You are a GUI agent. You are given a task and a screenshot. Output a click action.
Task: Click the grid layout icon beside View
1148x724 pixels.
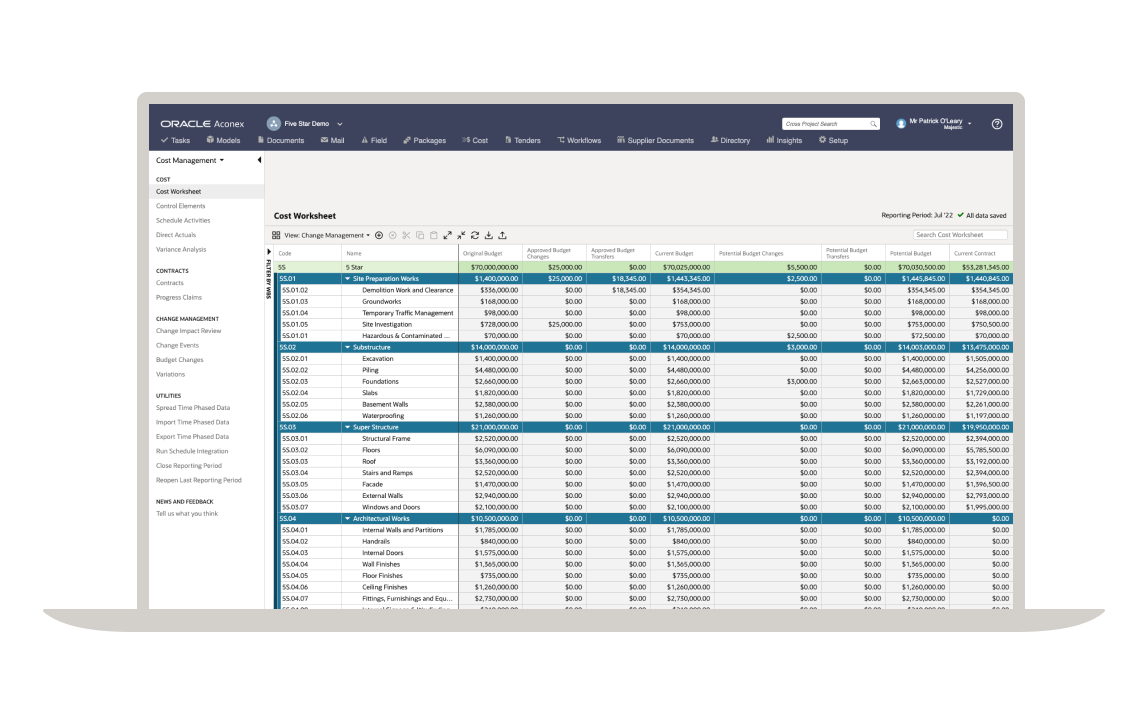(x=277, y=235)
